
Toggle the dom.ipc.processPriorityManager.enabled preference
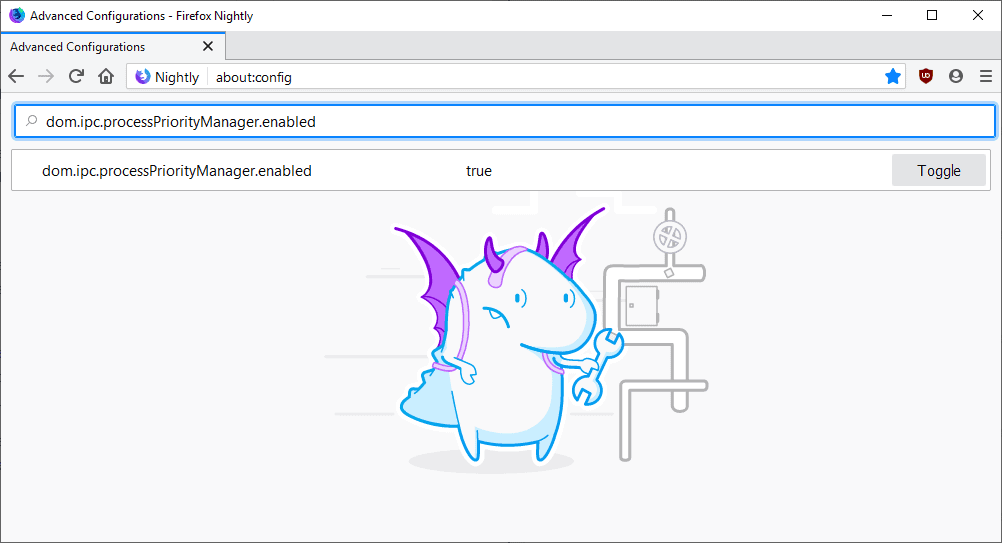[939, 171]
